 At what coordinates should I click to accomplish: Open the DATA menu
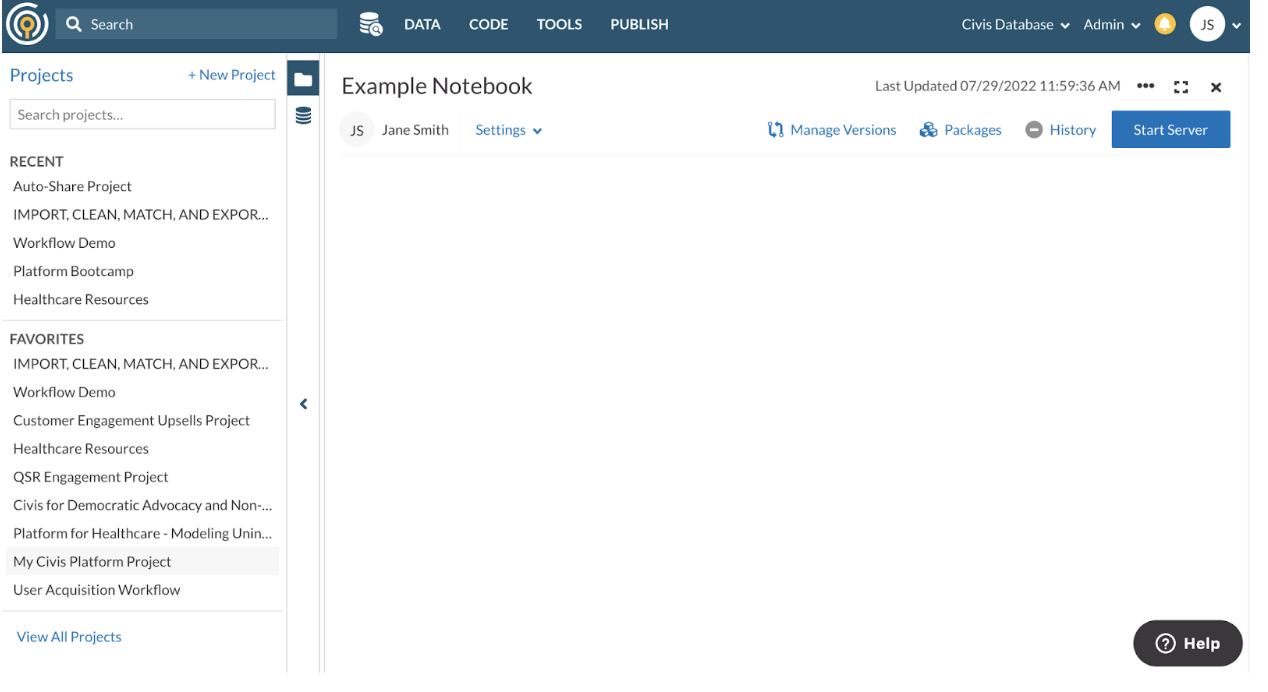[422, 25]
